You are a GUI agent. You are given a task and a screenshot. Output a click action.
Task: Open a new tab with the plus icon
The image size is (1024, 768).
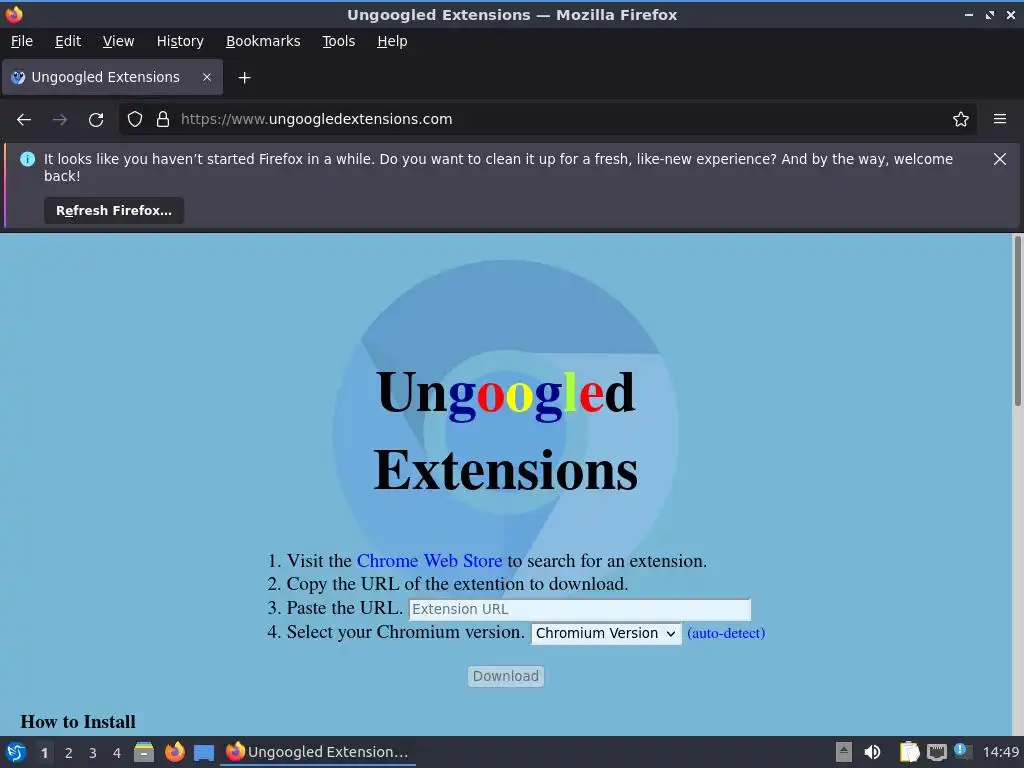point(244,78)
